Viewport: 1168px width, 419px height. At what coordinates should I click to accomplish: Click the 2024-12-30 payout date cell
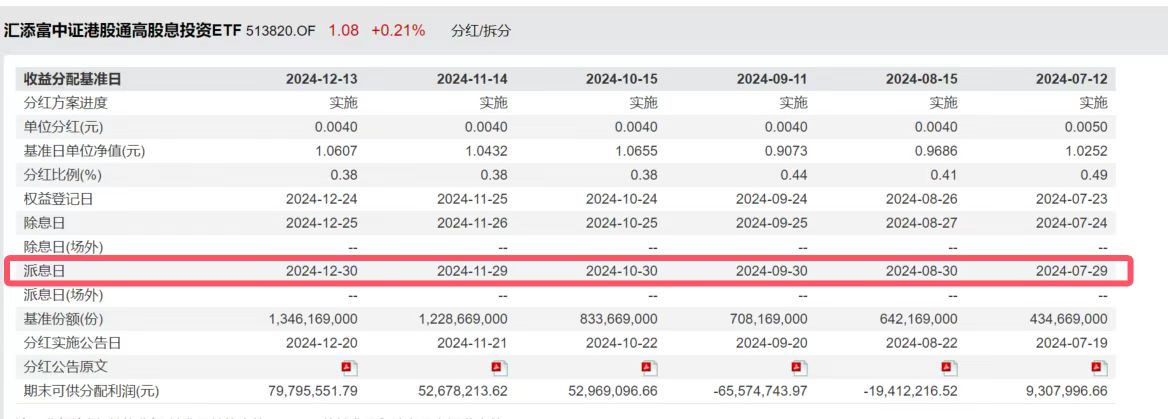pyautogui.click(x=322, y=271)
